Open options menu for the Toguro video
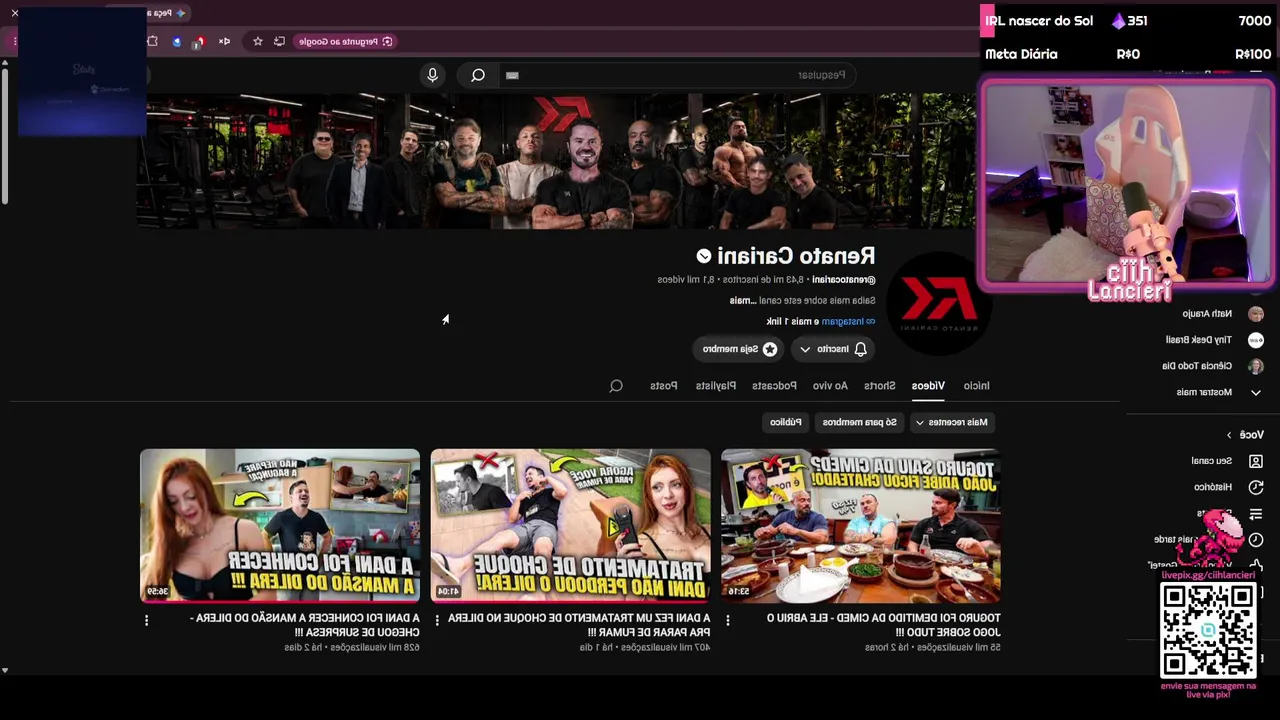1280x720 pixels. point(727,620)
